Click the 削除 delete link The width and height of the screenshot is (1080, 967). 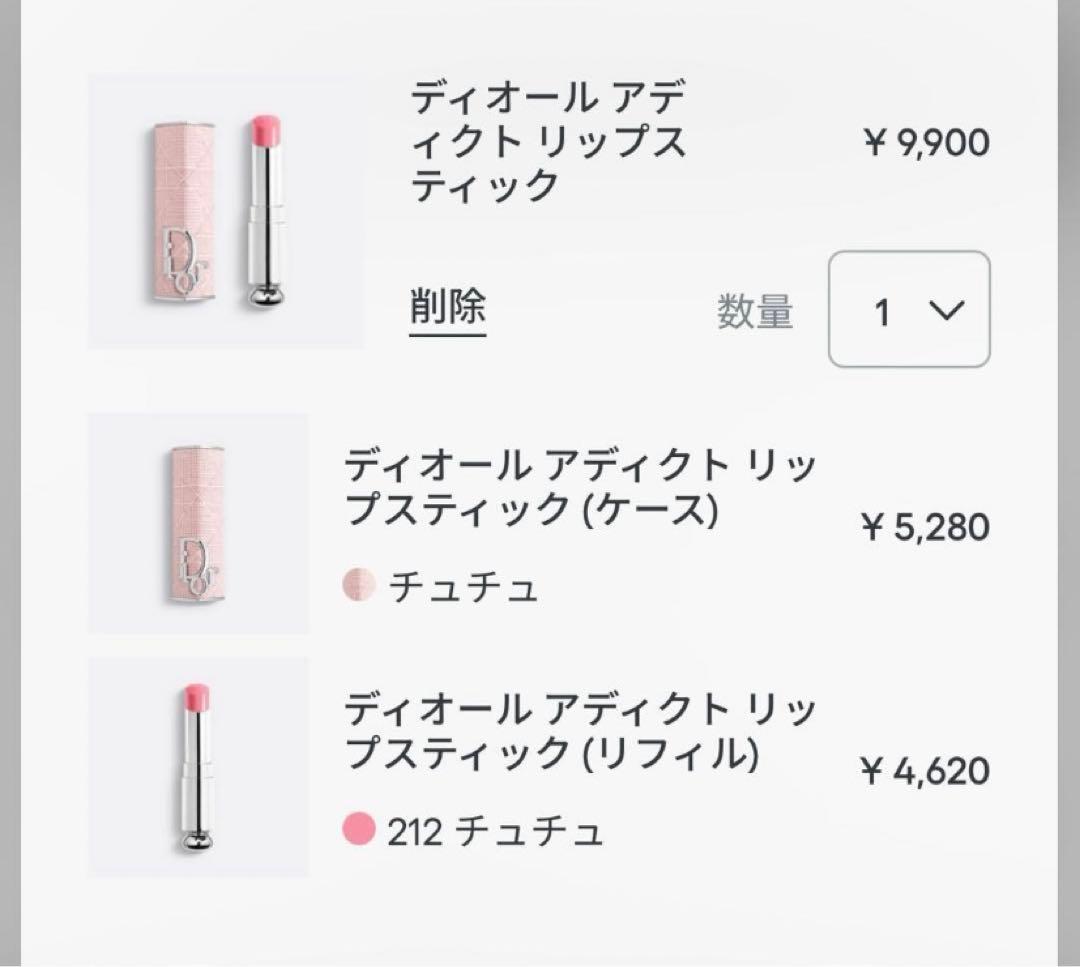pos(448,309)
